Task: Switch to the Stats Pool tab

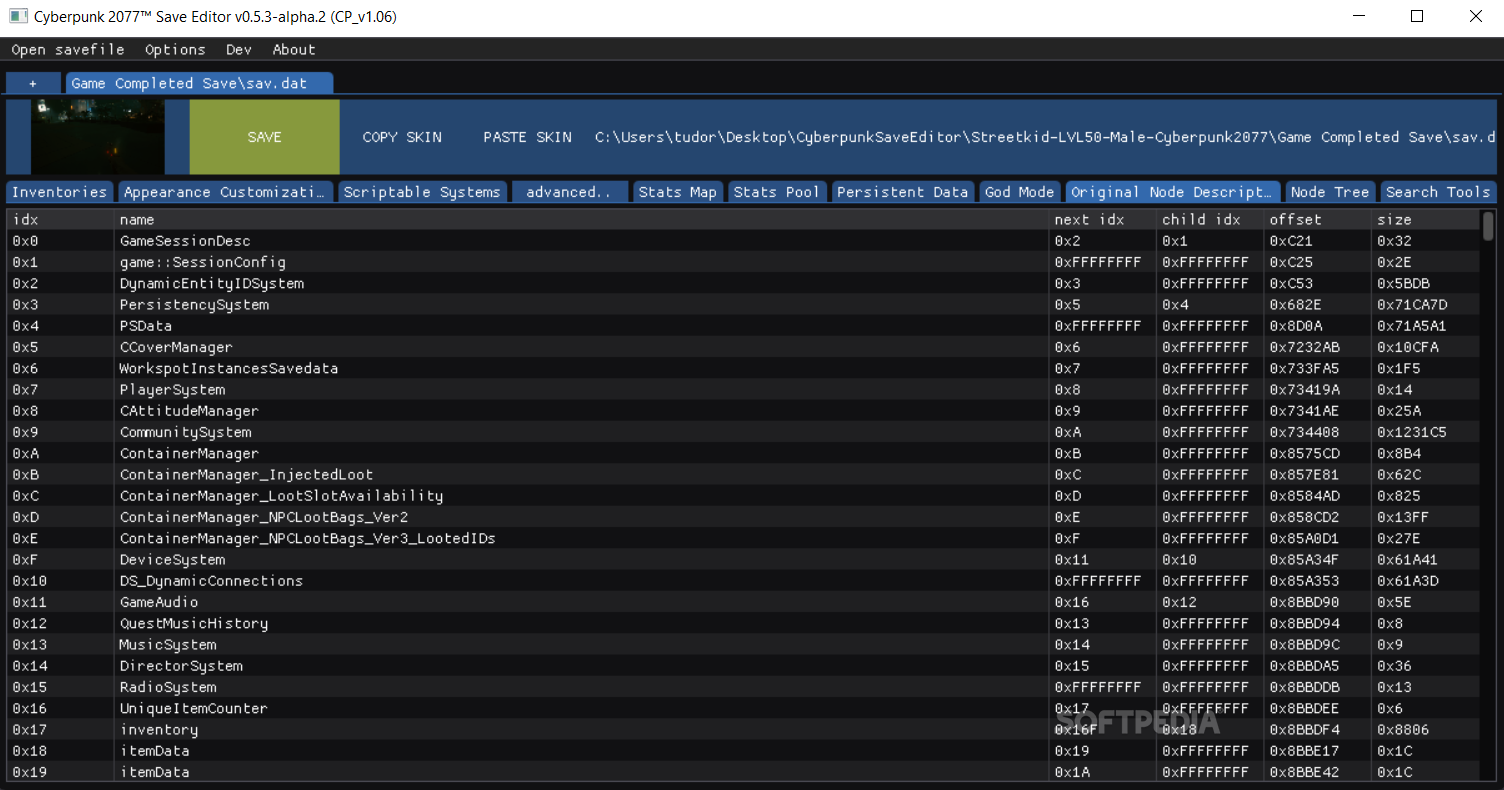Action: [776, 192]
